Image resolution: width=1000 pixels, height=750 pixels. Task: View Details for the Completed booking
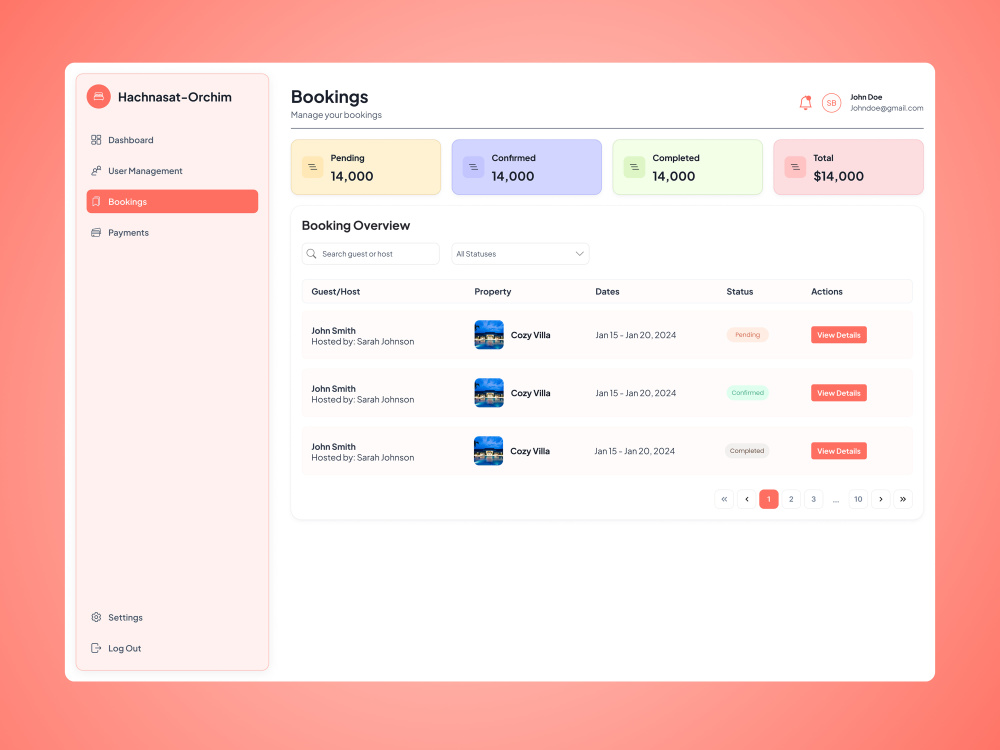pos(839,451)
